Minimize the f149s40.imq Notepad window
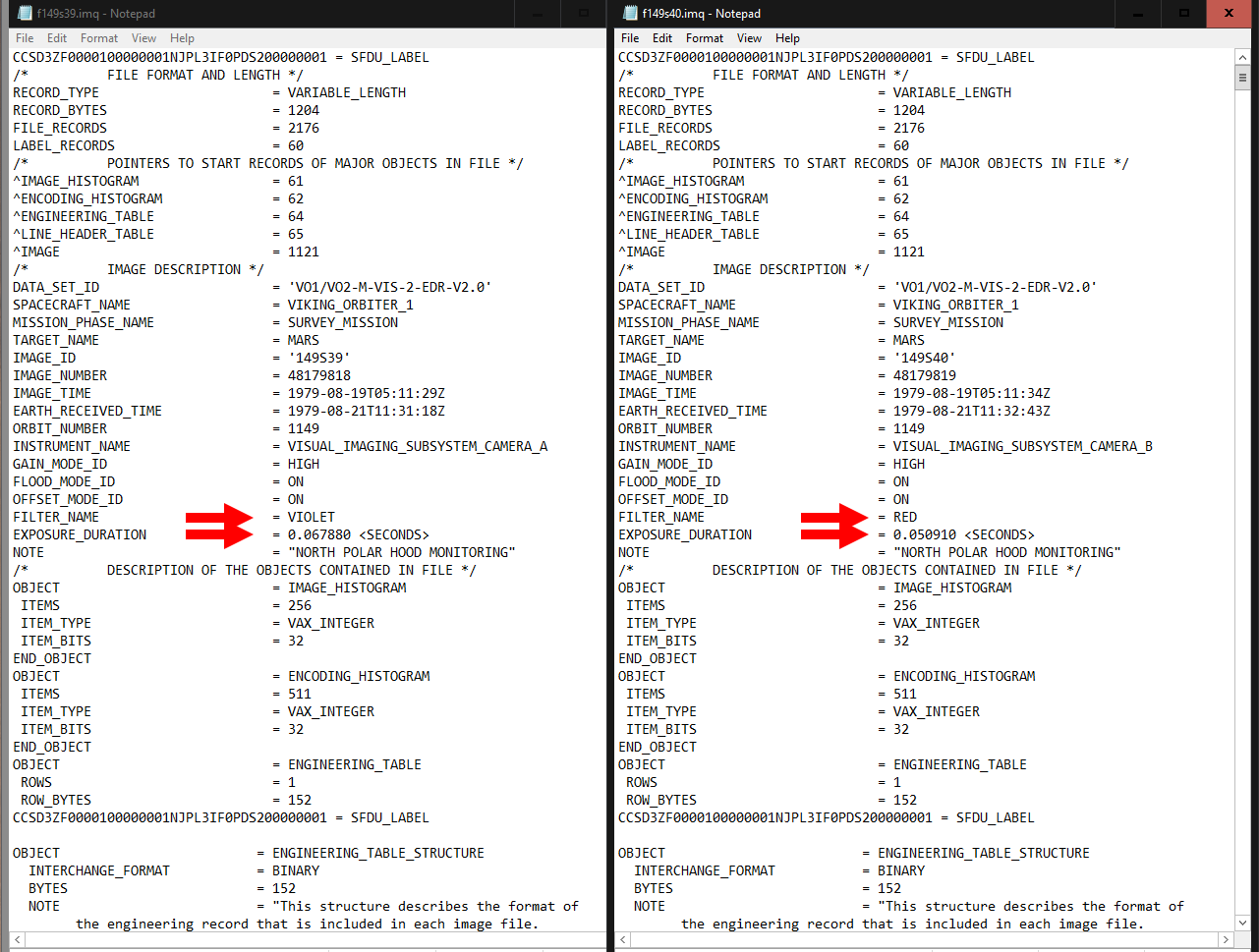 1139,14
